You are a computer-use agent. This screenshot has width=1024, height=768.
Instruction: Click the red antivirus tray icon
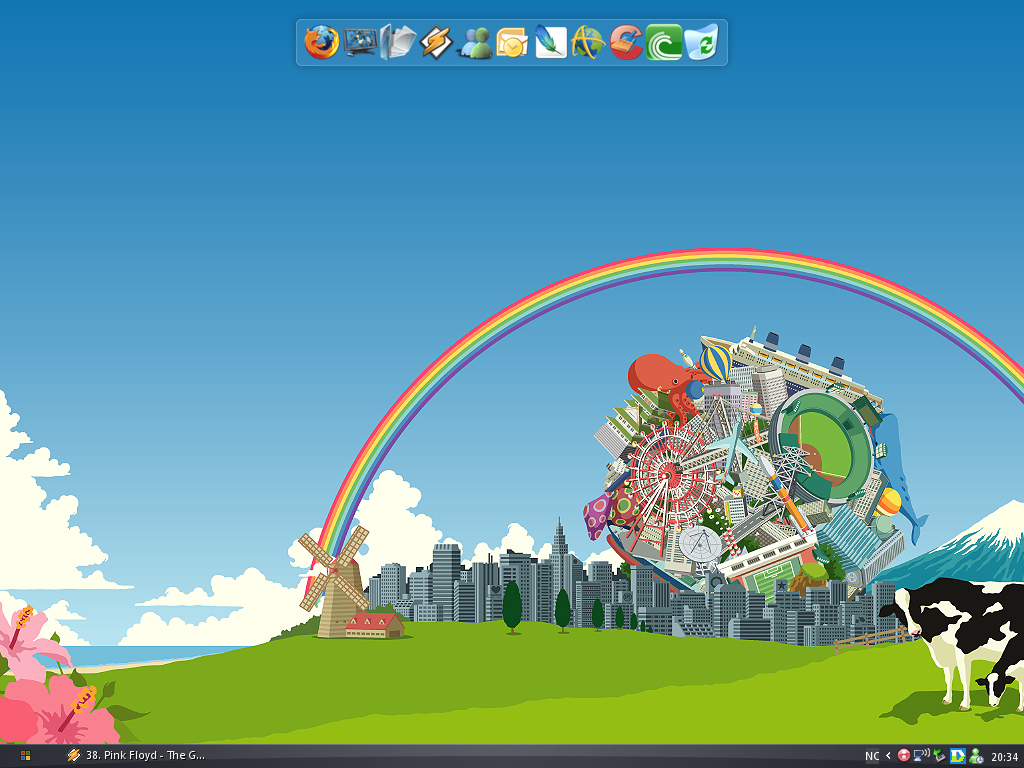tap(903, 756)
